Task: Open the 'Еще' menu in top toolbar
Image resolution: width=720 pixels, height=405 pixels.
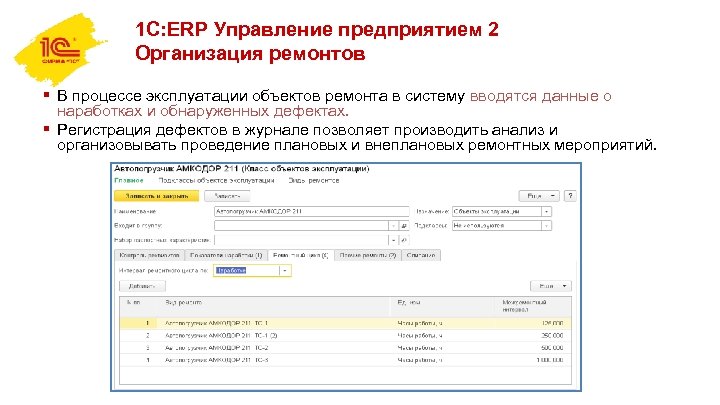Action: tap(539, 196)
